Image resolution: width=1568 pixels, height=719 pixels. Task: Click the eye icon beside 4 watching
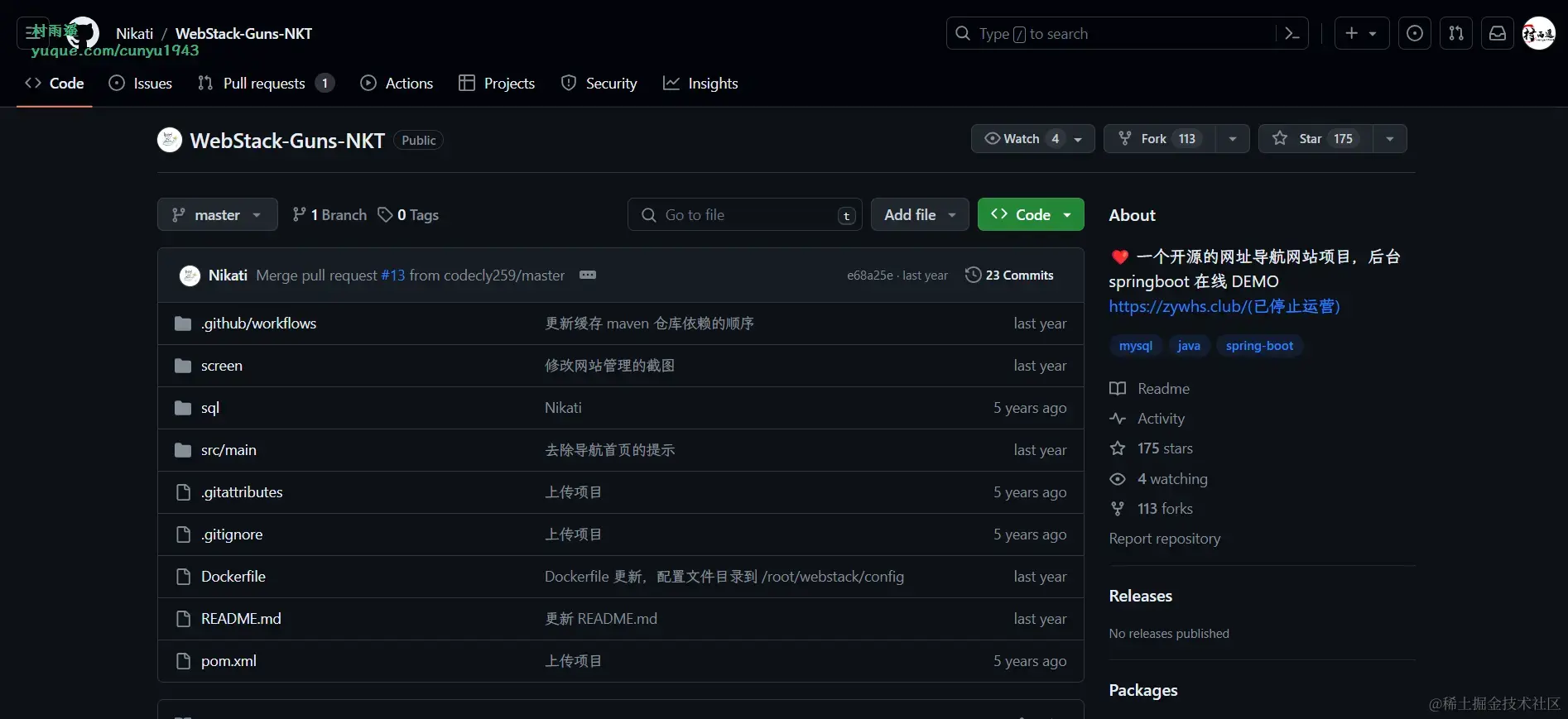pos(1118,479)
